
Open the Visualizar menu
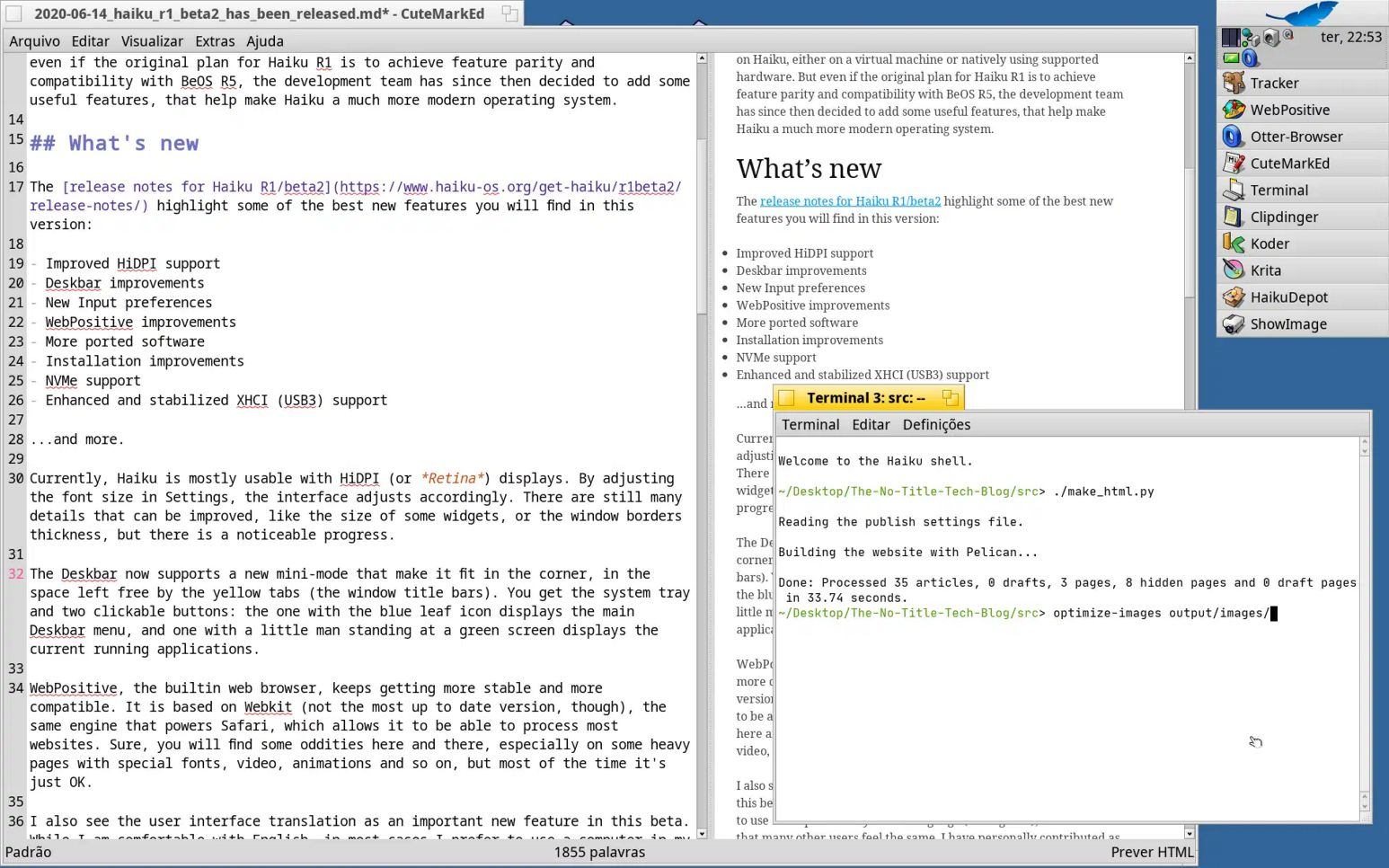(152, 41)
